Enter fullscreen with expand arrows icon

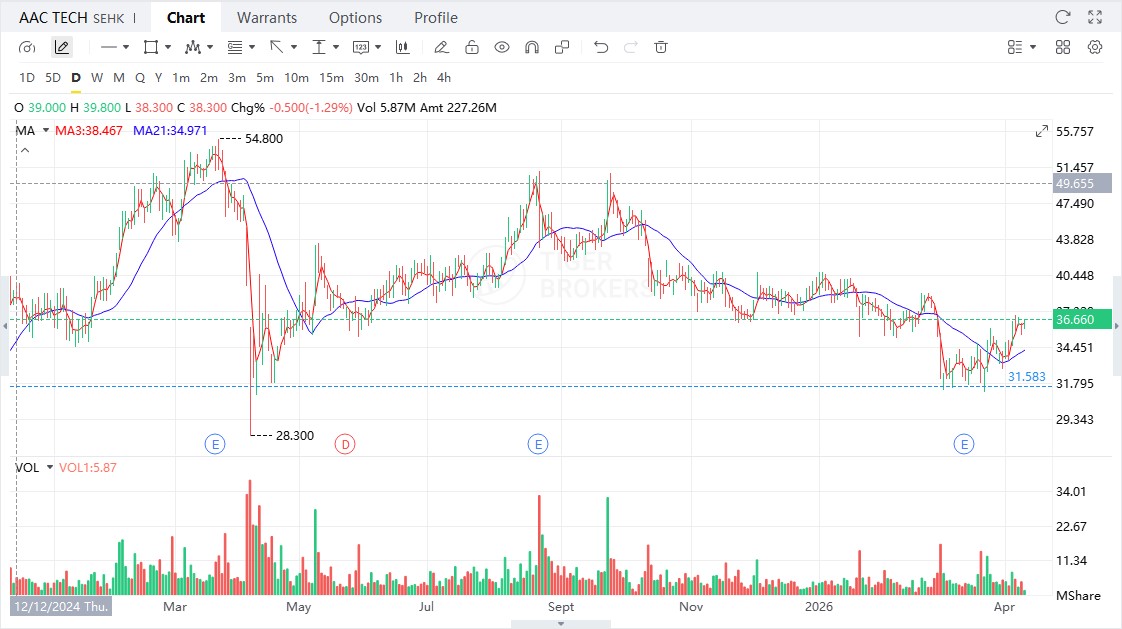[x=1095, y=17]
